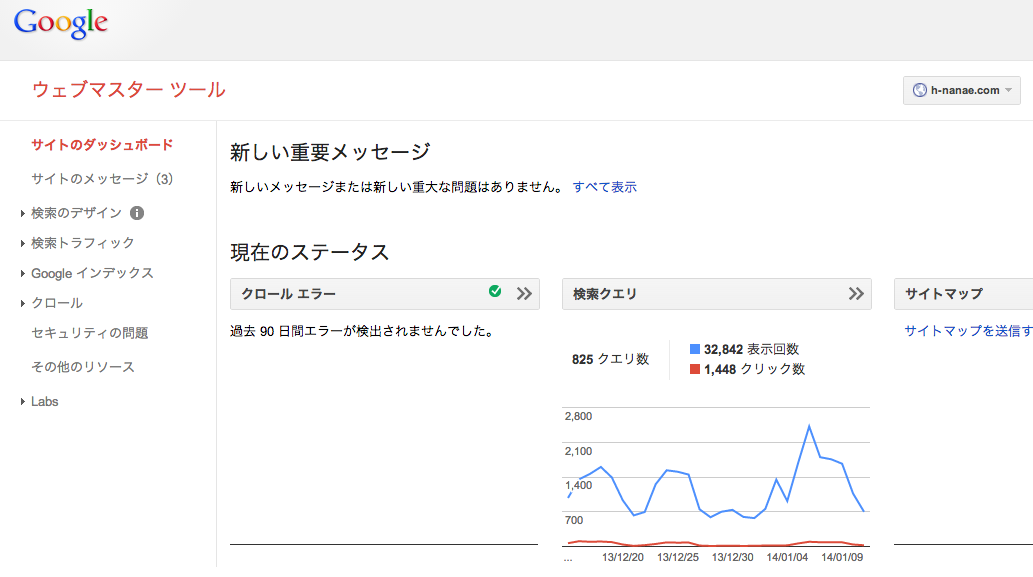The width and height of the screenshot is (1033, 577).
Task: Click the blue 表示回数 legend swatch
Action: [694, 349]
